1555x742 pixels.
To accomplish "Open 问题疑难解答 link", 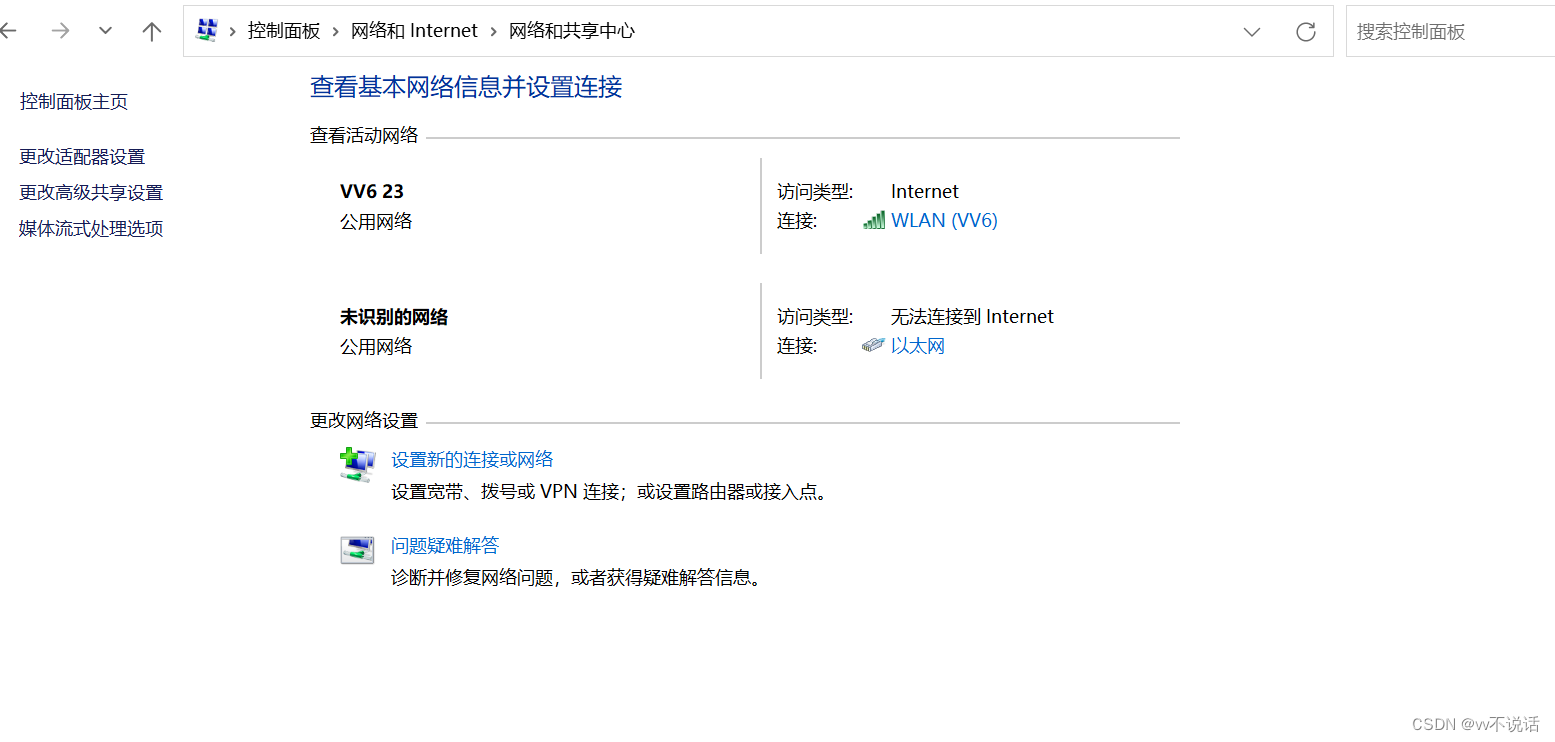I will pos(445,546).
